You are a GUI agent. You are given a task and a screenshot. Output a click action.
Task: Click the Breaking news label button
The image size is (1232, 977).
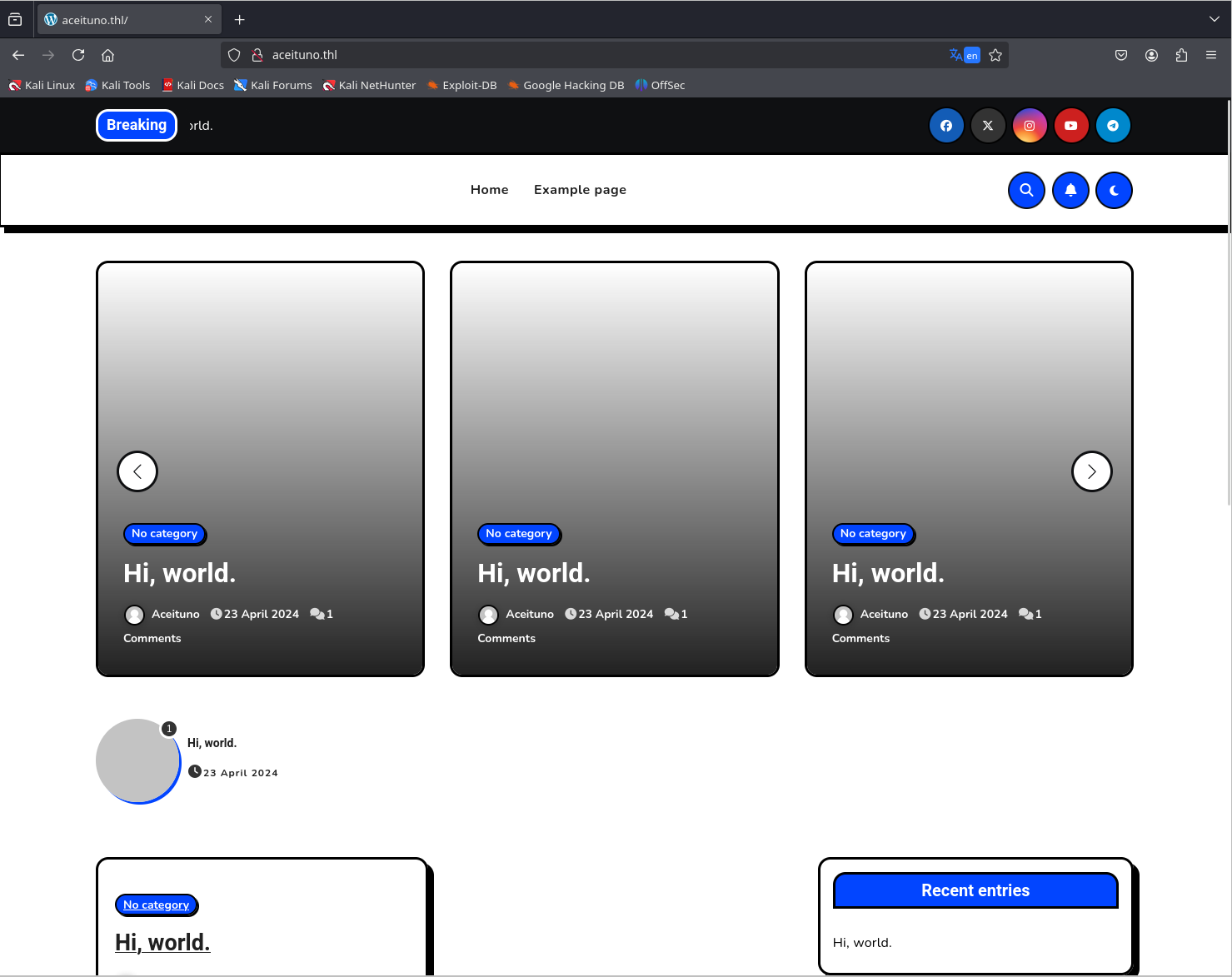point(137,125)
